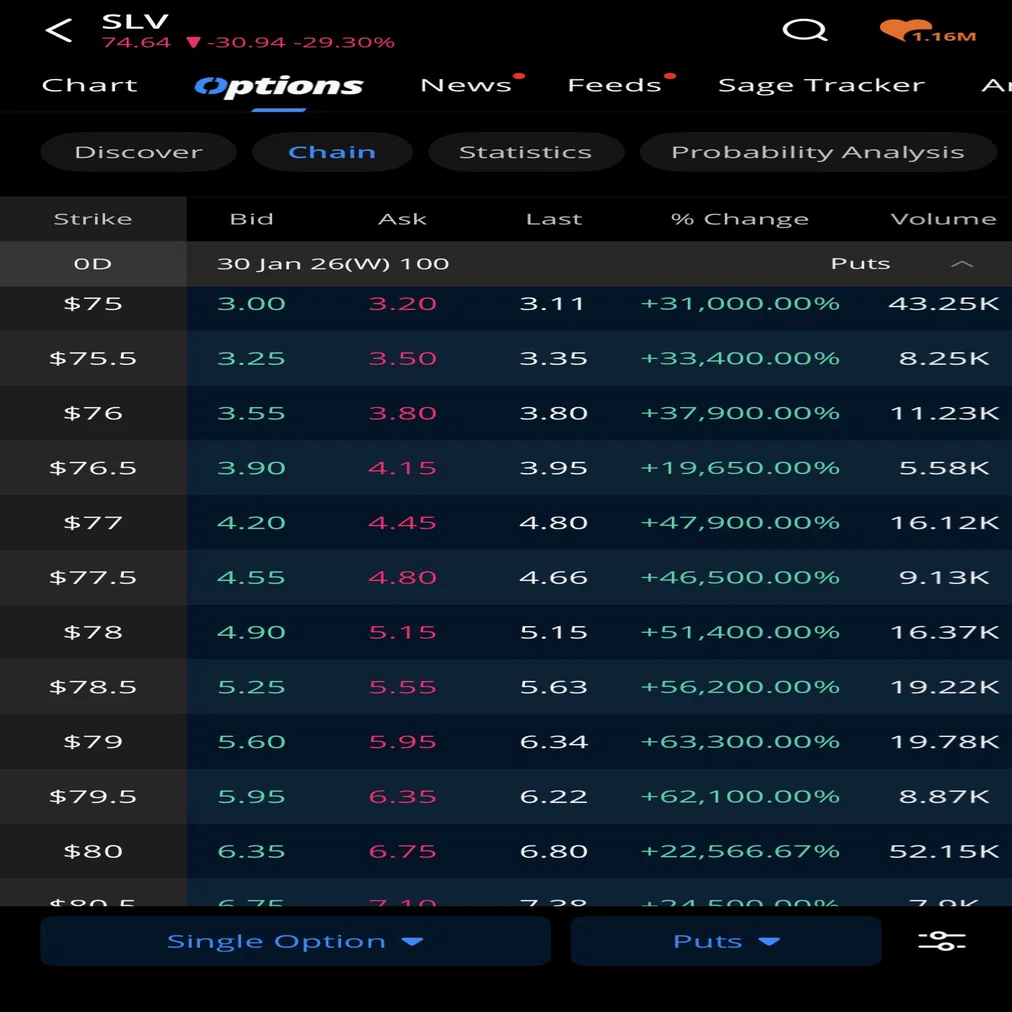Select the $78 strike row
The height and width of the screenshot is (1012, 1012).
[x=506, y=632]
